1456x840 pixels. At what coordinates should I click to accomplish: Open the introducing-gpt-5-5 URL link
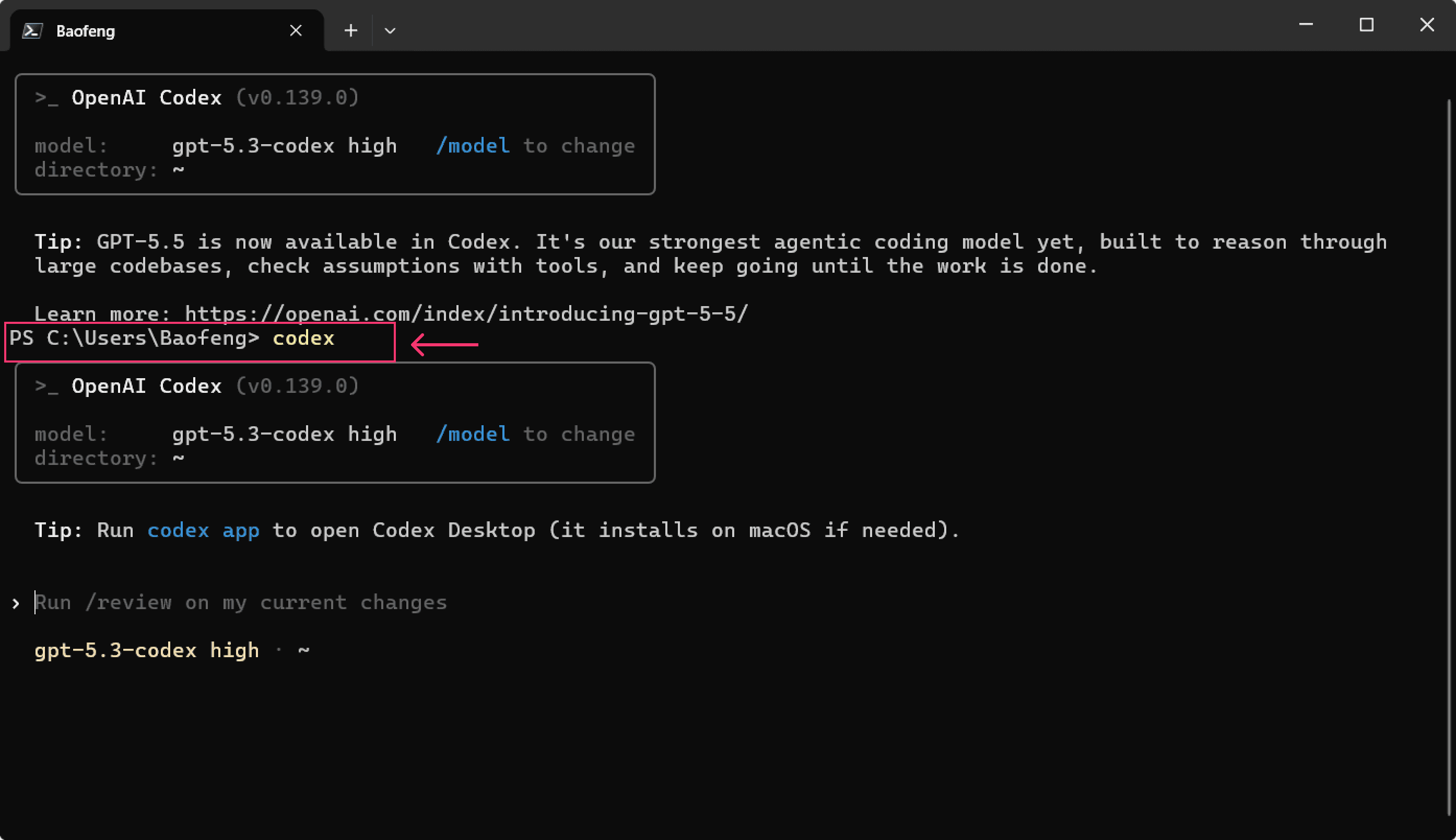[466, 314]
